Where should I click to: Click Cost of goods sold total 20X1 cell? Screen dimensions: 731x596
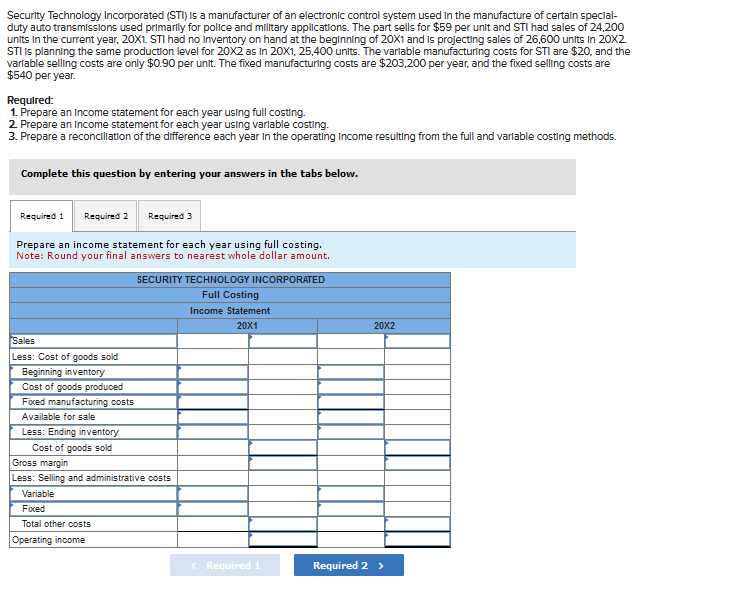pos(283,447)
